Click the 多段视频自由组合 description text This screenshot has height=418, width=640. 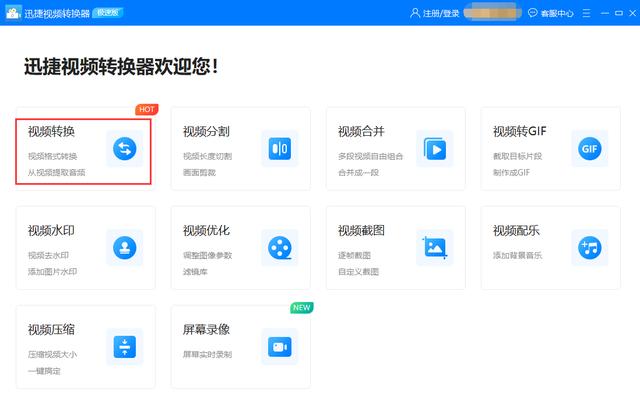[x=371, y=156]
